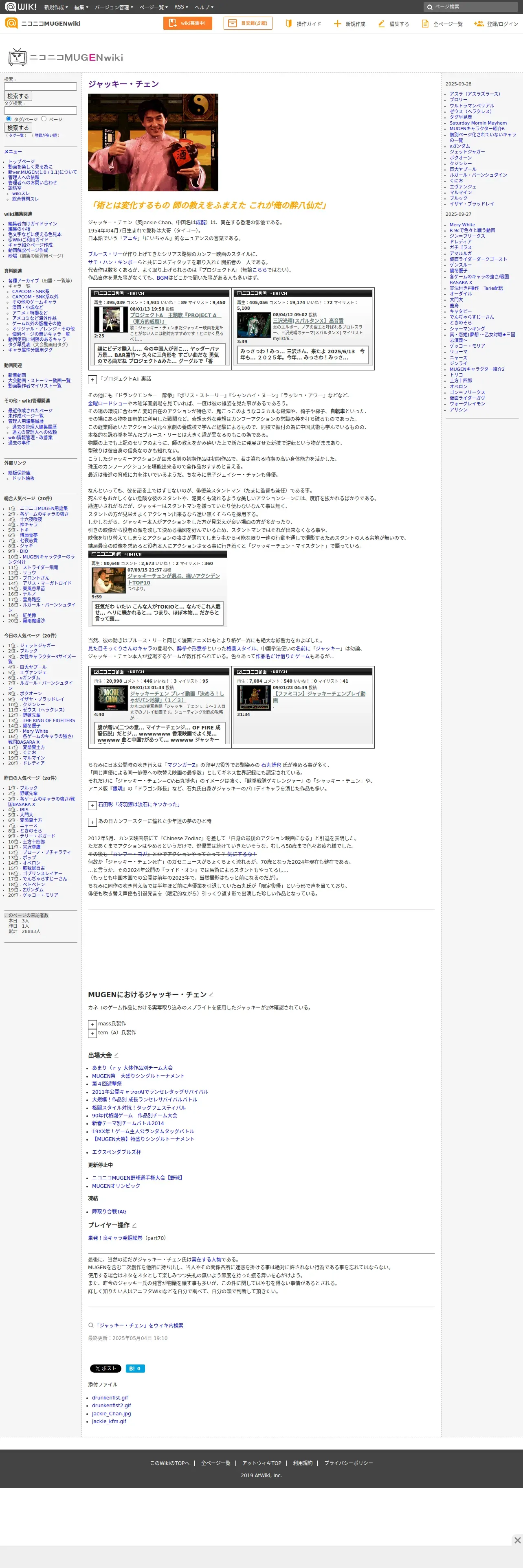Open ジャッキーチェンが選ぶ痛いアクシデントTOP10 thumbnail

coord(108,580)
